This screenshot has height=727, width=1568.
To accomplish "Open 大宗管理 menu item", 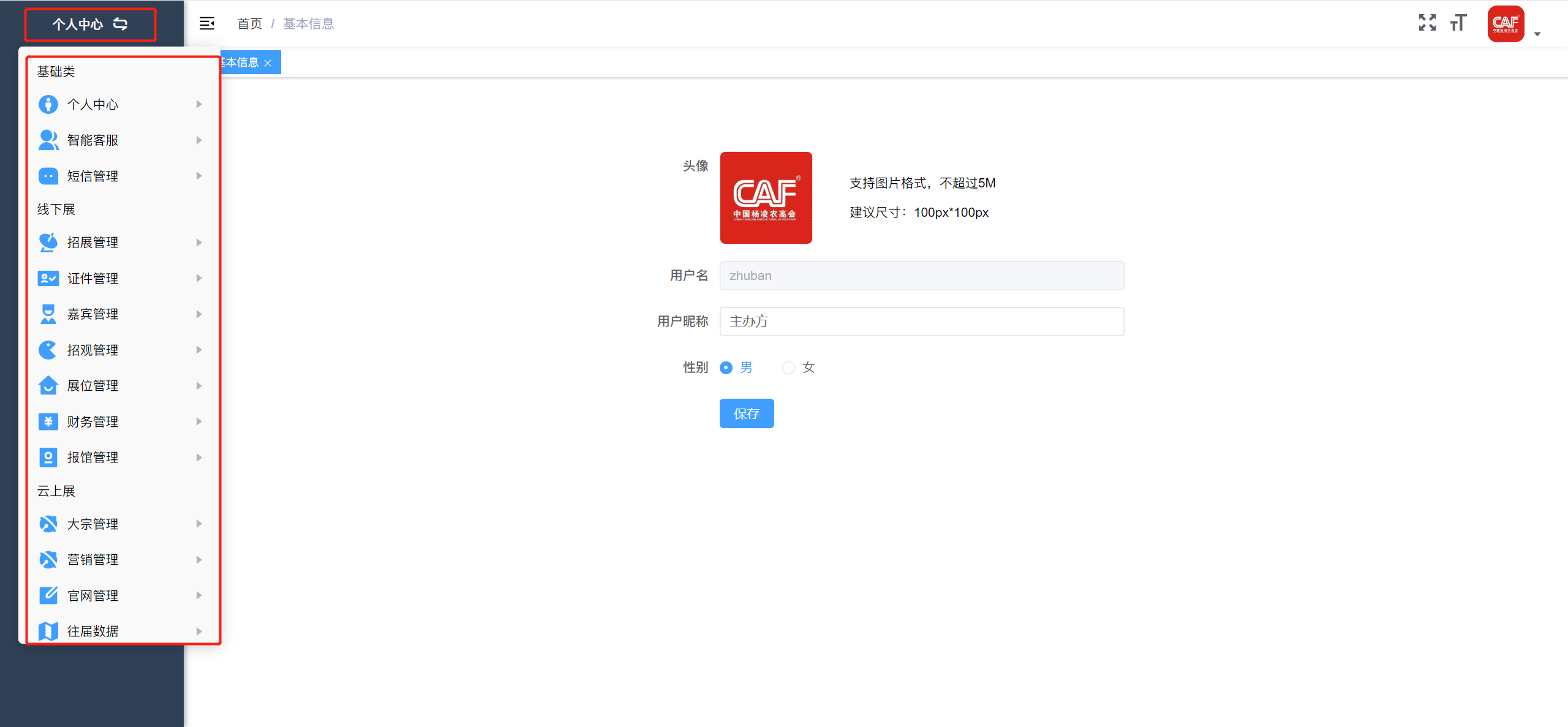I will point(92,524).
